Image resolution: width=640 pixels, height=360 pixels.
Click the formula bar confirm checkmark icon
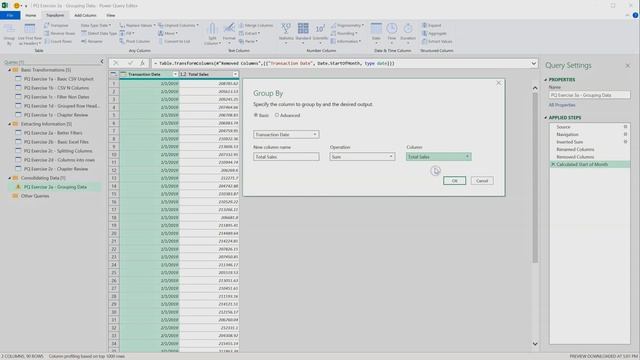(130, 63)
